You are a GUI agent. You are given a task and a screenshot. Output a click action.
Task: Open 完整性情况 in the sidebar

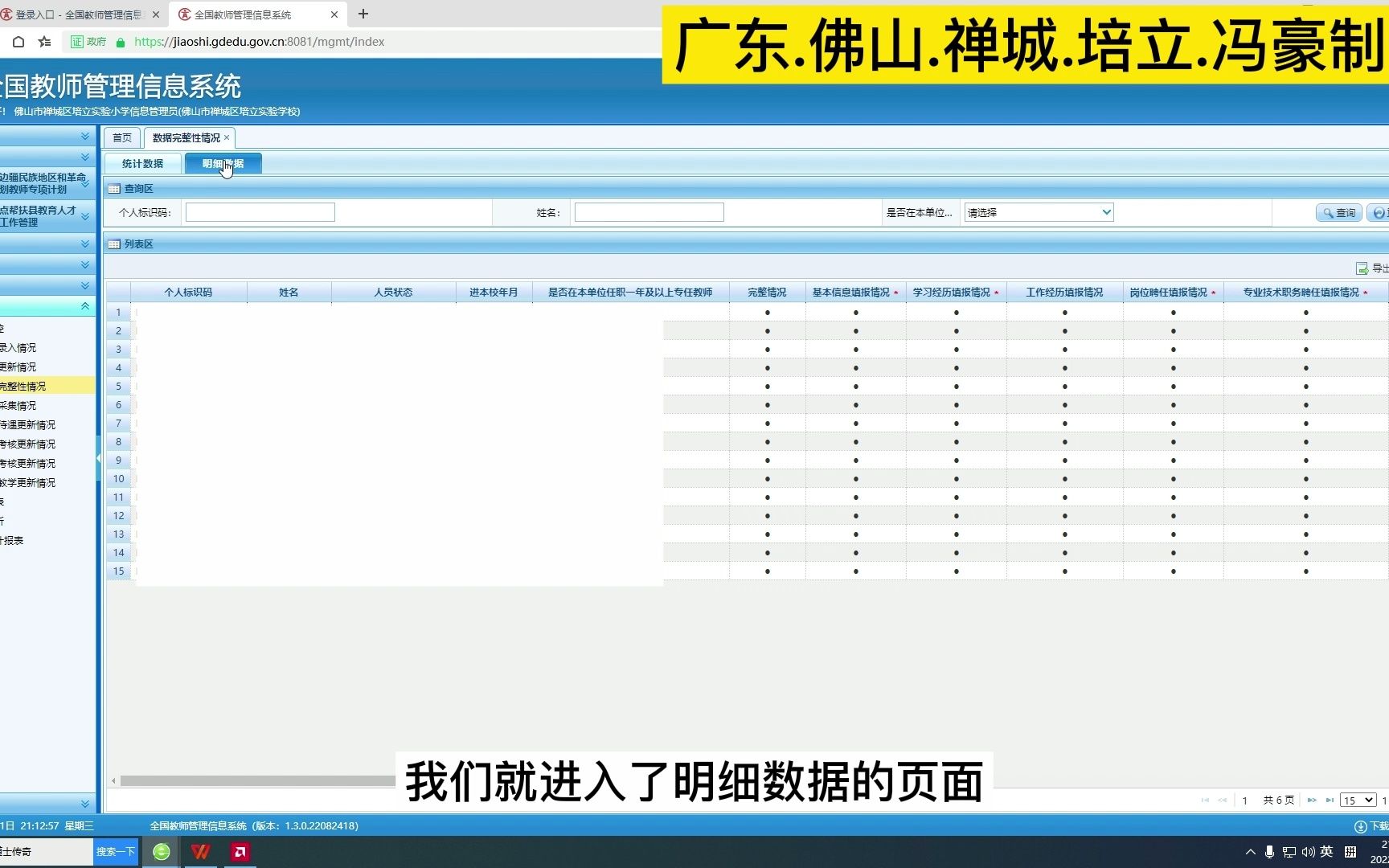pos(47,387)
